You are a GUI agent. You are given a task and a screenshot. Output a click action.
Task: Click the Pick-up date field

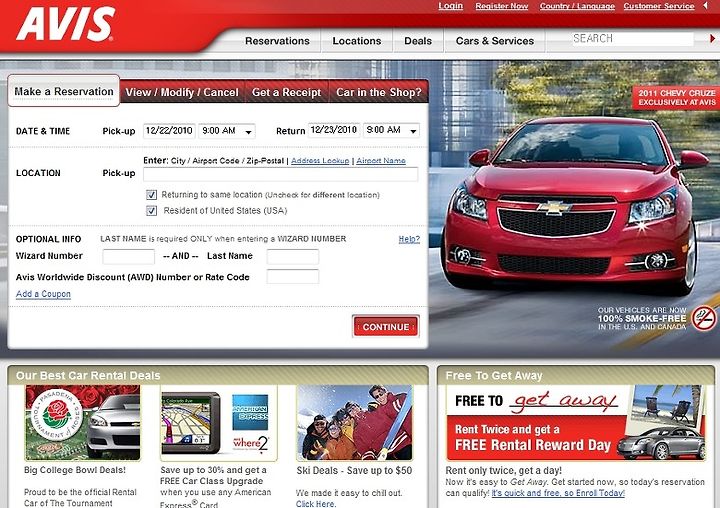pyautogui.click(x=169, y=131)
